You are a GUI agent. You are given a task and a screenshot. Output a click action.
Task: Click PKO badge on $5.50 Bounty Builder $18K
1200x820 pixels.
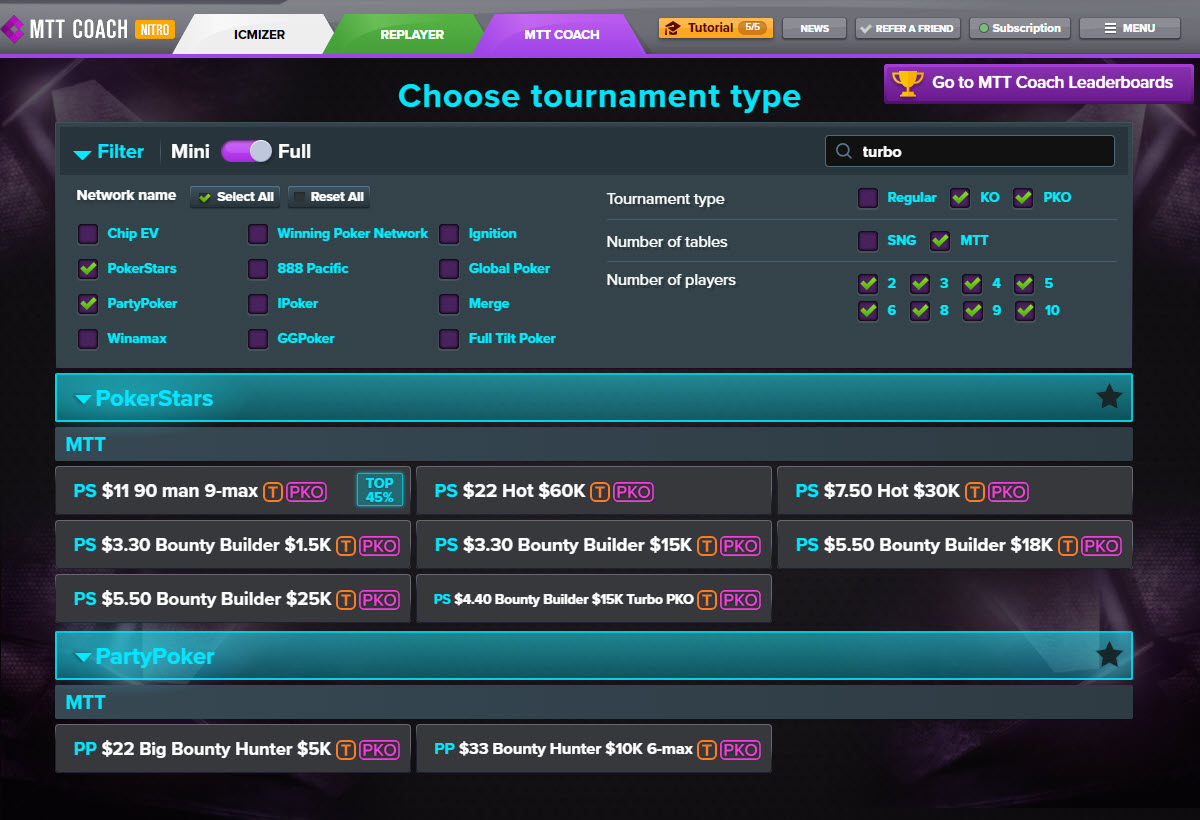click(x=1102, y=545)
